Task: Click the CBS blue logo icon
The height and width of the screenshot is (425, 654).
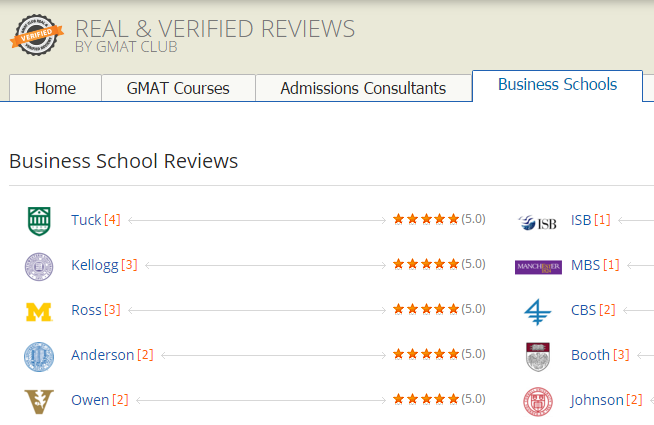Action: pos(537,311)
